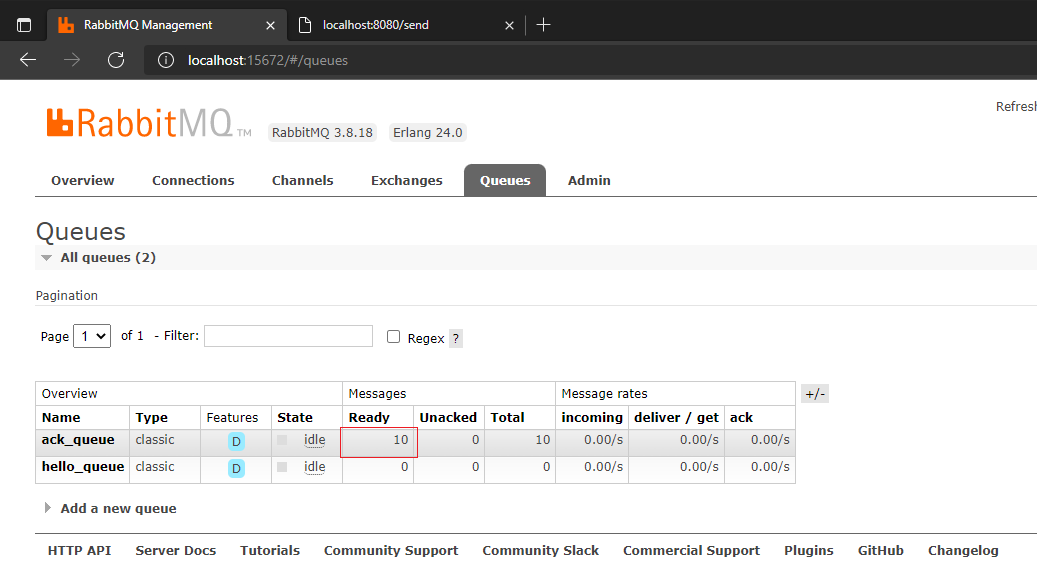Viewport: 1037px width, 580px height.
Task: Click the browser forward arrow
Action: 71,60
